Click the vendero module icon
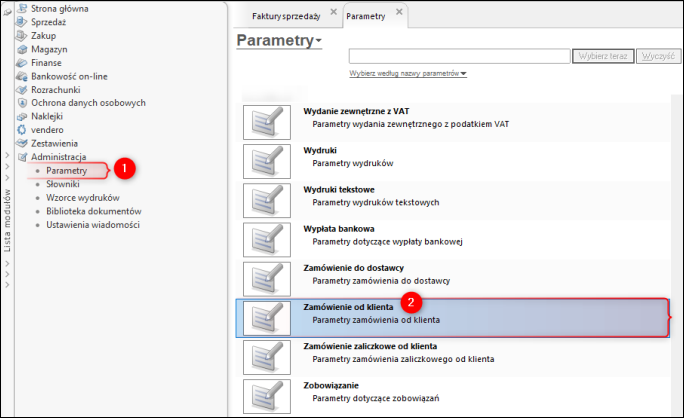The width and height of the screenshot is (684, 418). (x=22, y=130)
